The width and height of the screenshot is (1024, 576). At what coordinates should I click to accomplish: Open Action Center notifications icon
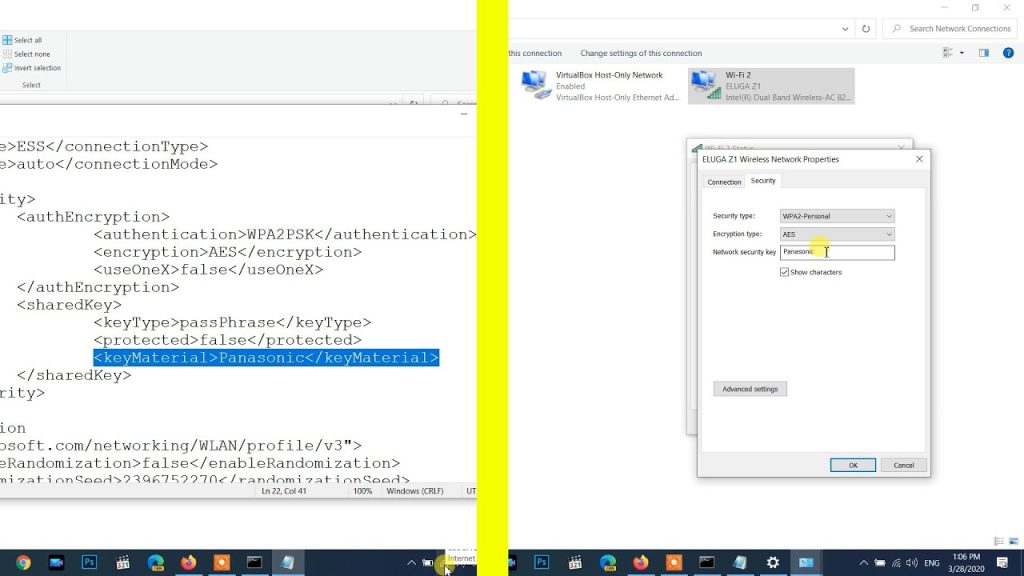coord(1002,563)
